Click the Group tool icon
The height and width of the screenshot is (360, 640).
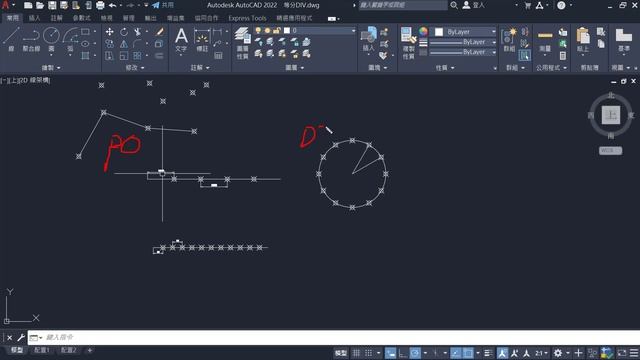(x=509, y=39)
